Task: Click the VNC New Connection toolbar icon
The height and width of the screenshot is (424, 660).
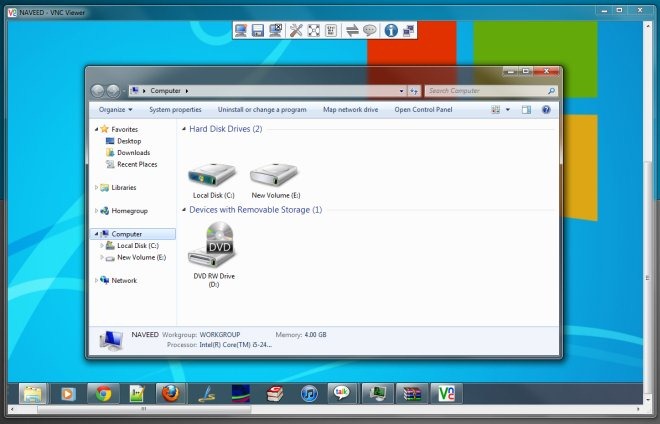Action: (x=240, y=30)
